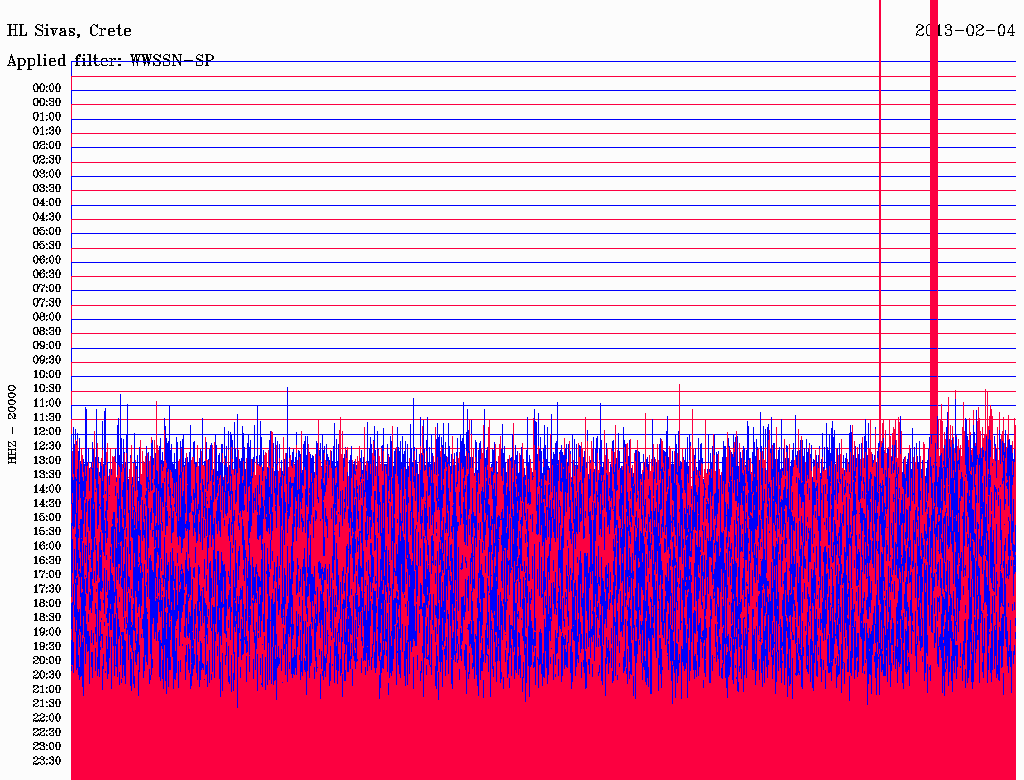This screenshot has width=1024, height=780.
Task: Click the 'Applied filter: WWSSN-SP' label
Action: click(x=110, y=61)
